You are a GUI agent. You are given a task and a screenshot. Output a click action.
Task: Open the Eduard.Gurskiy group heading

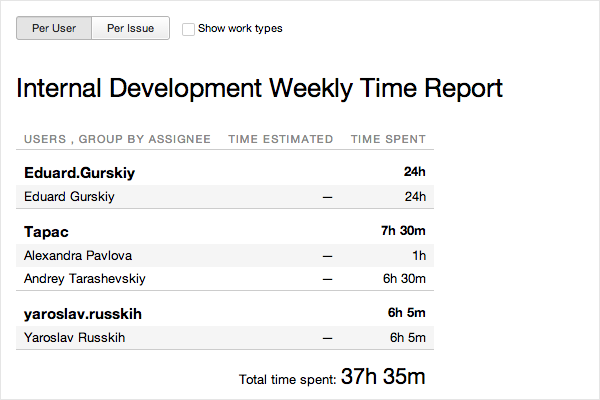pos(80,173)
